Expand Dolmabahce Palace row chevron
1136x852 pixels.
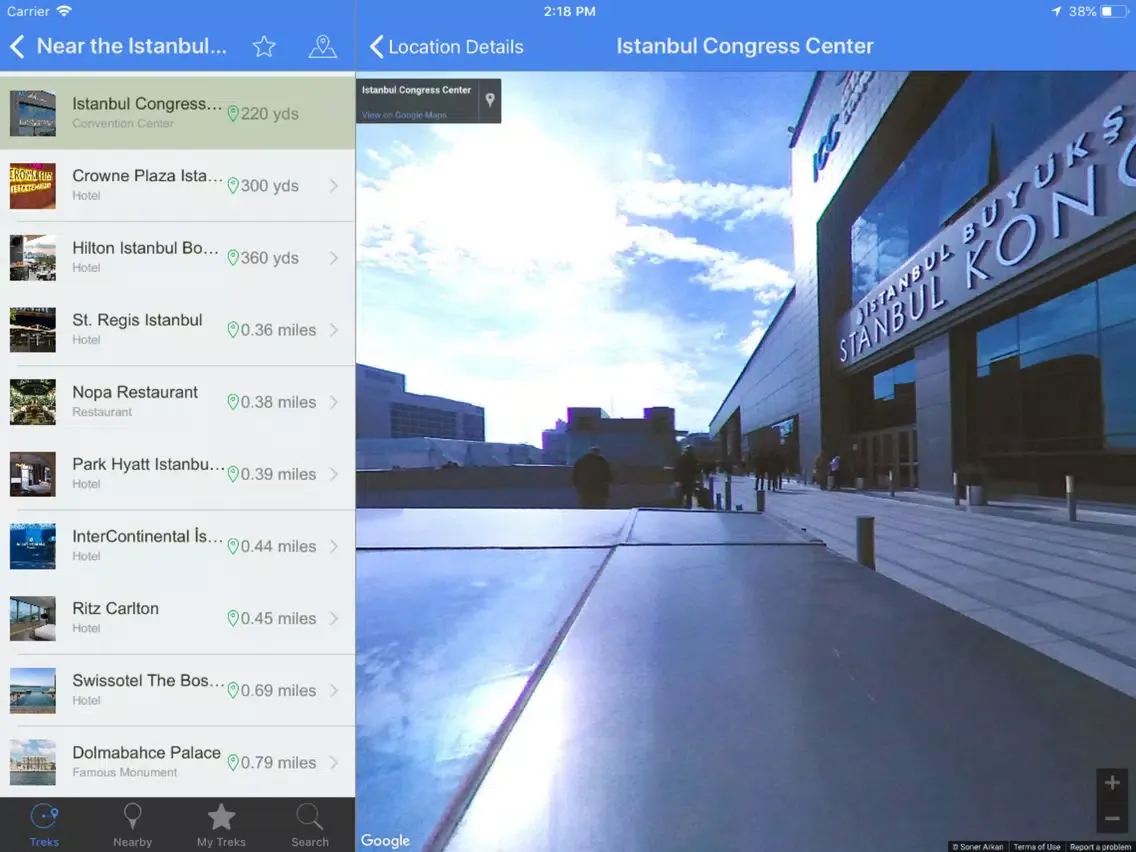(334, 762)
